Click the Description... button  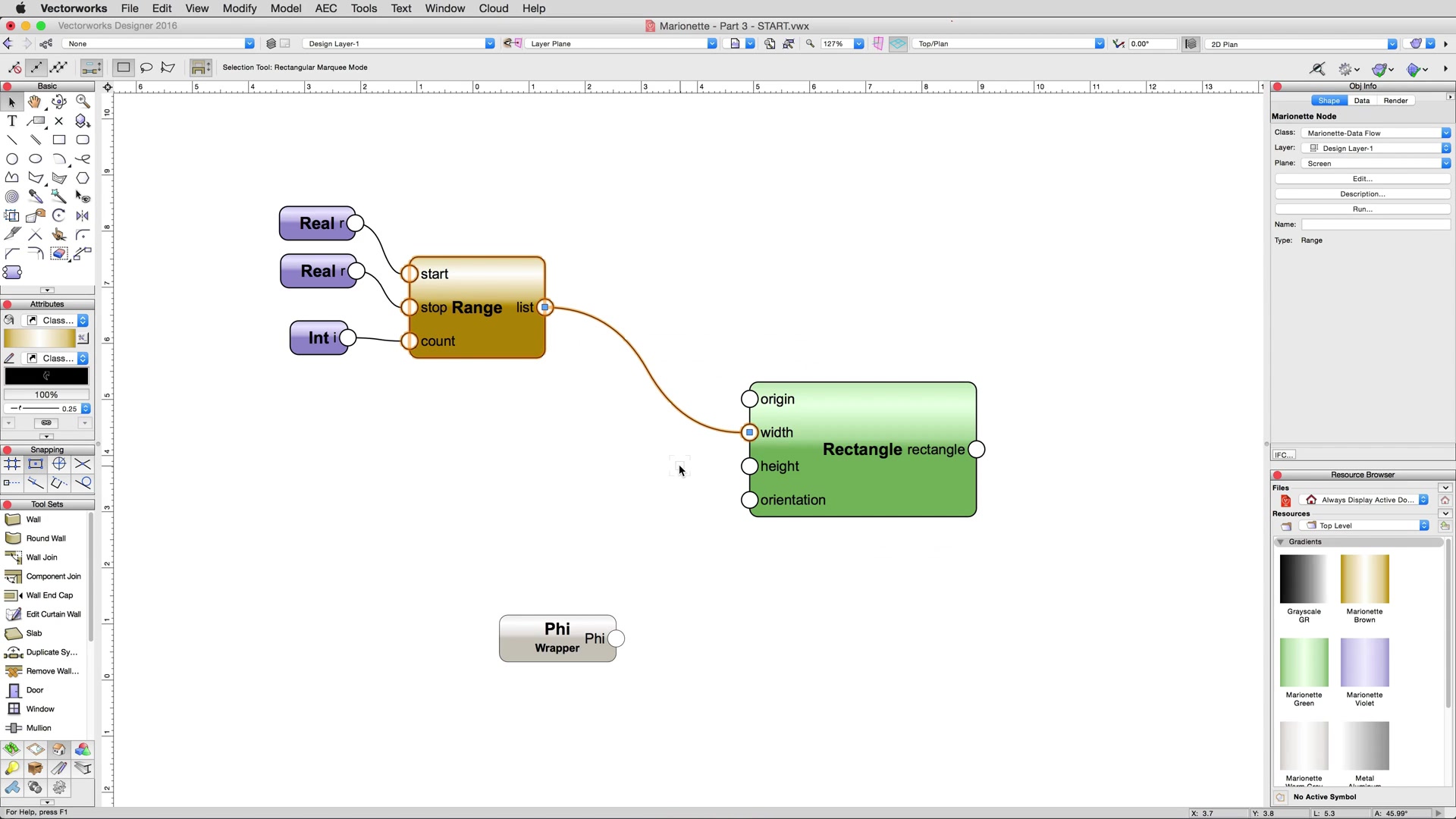1362,194
